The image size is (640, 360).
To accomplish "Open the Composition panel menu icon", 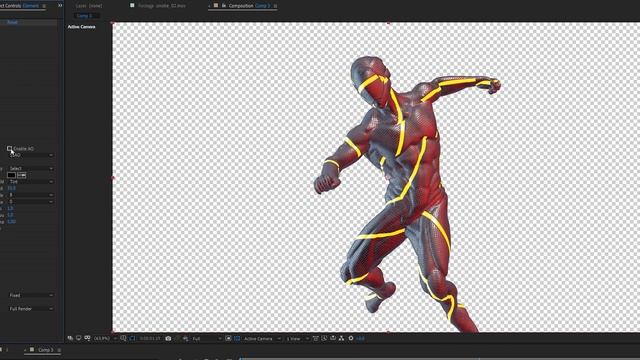I will click(276, 6).
